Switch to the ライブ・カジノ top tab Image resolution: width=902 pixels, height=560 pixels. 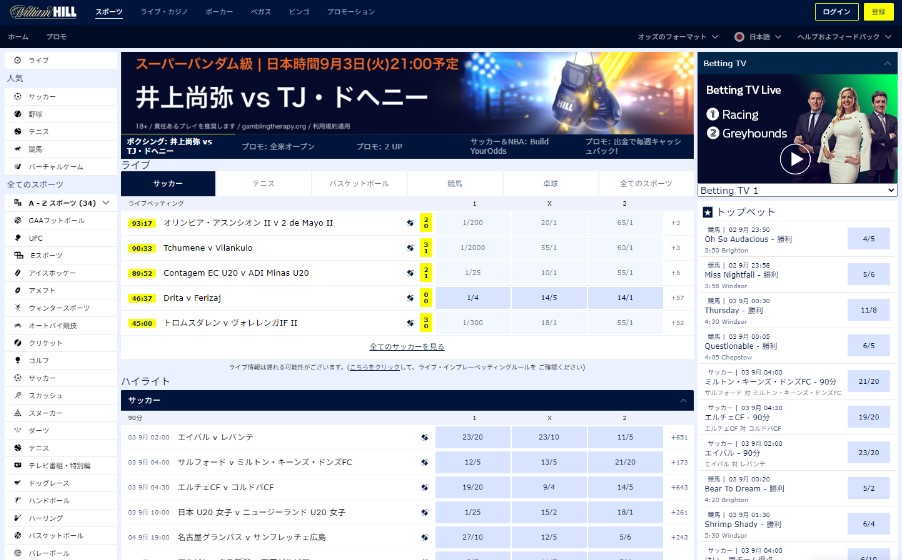pos(164,12)
